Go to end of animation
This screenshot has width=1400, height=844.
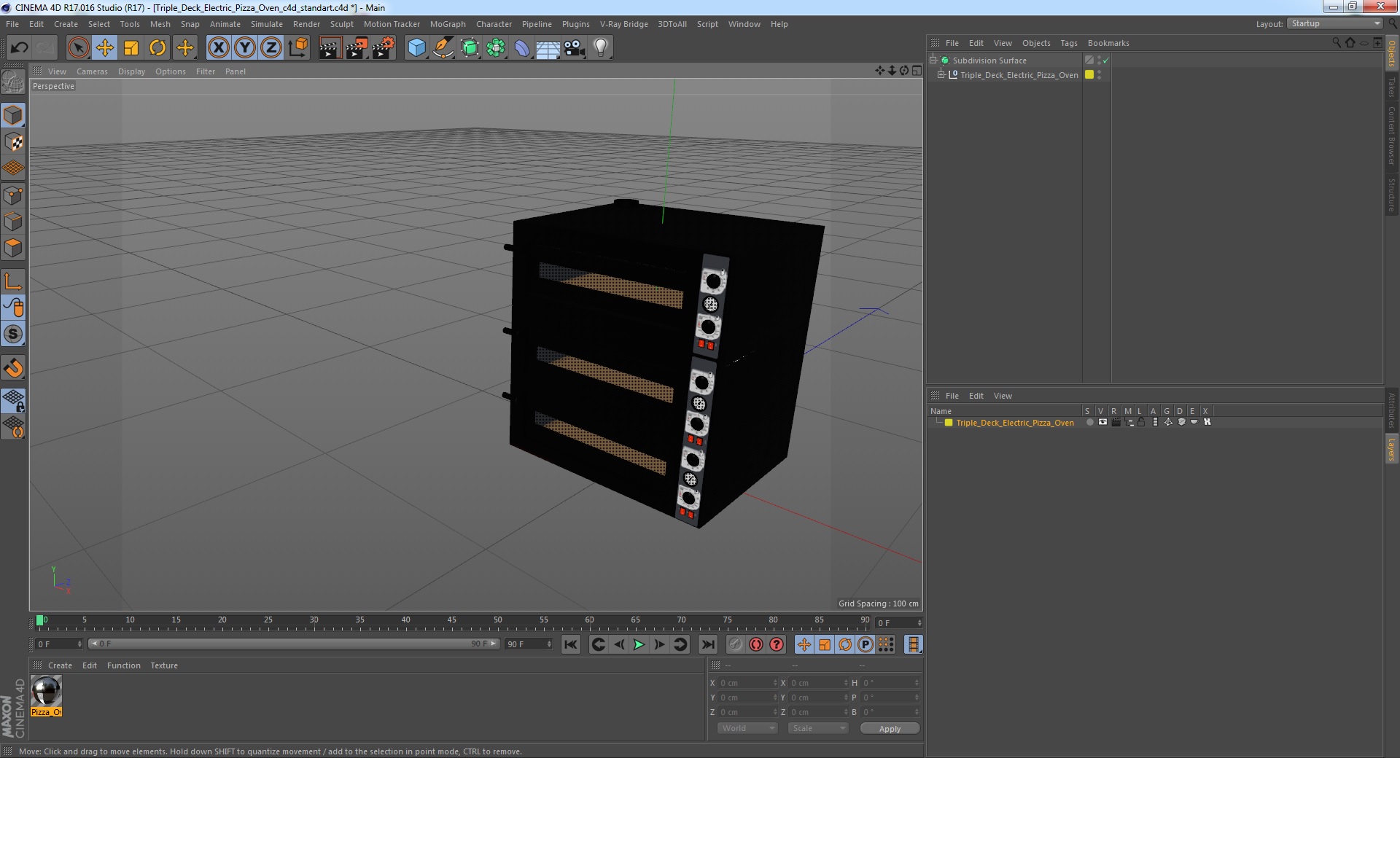click(707, 644)
